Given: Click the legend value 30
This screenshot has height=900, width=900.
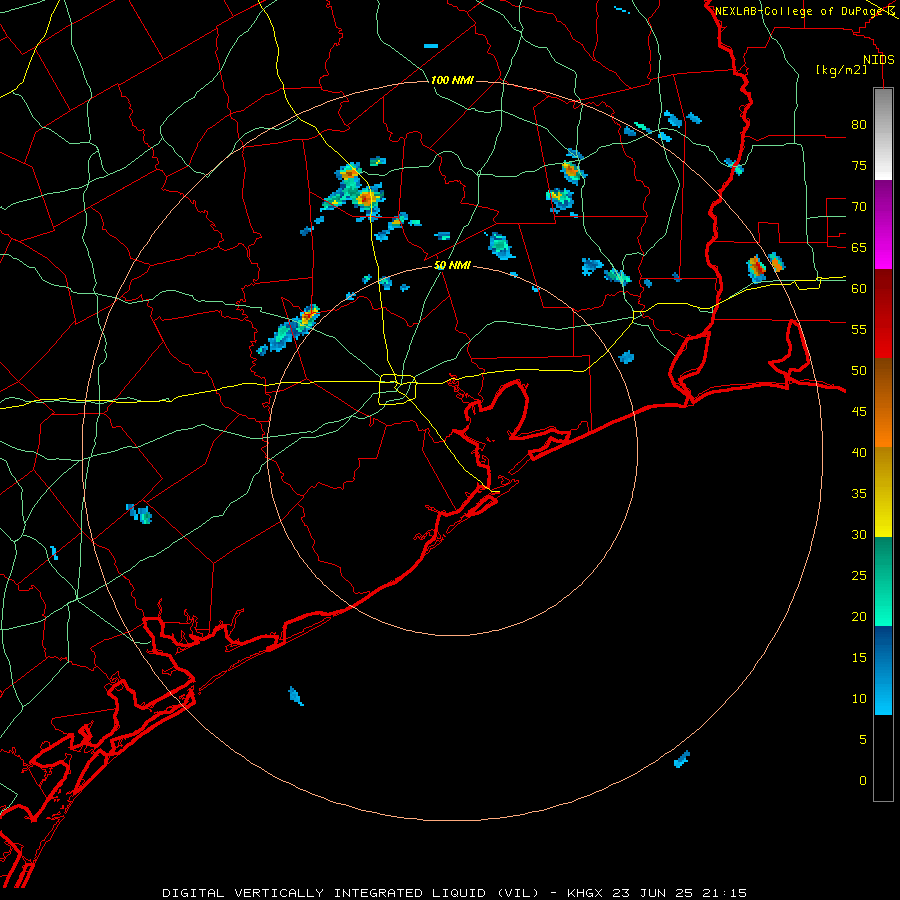Looking at the screenshot, I should pyautogui.click(x=859, y=534).
